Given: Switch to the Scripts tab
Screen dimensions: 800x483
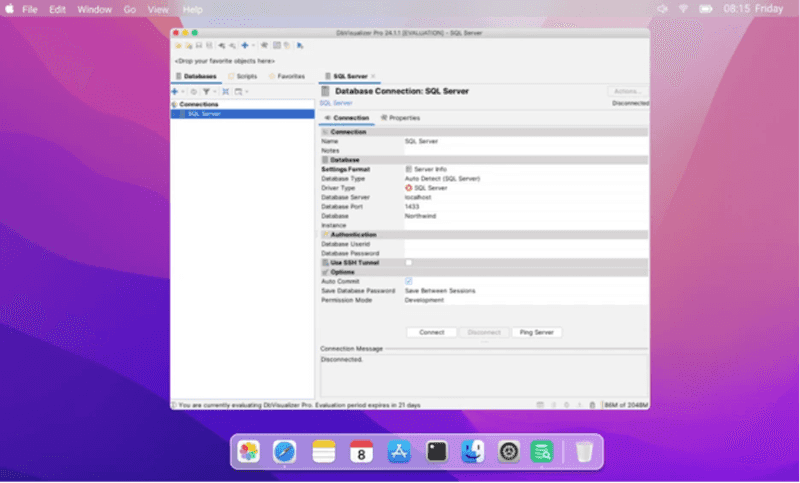Looking at the screenshot, I should point(242,77).
